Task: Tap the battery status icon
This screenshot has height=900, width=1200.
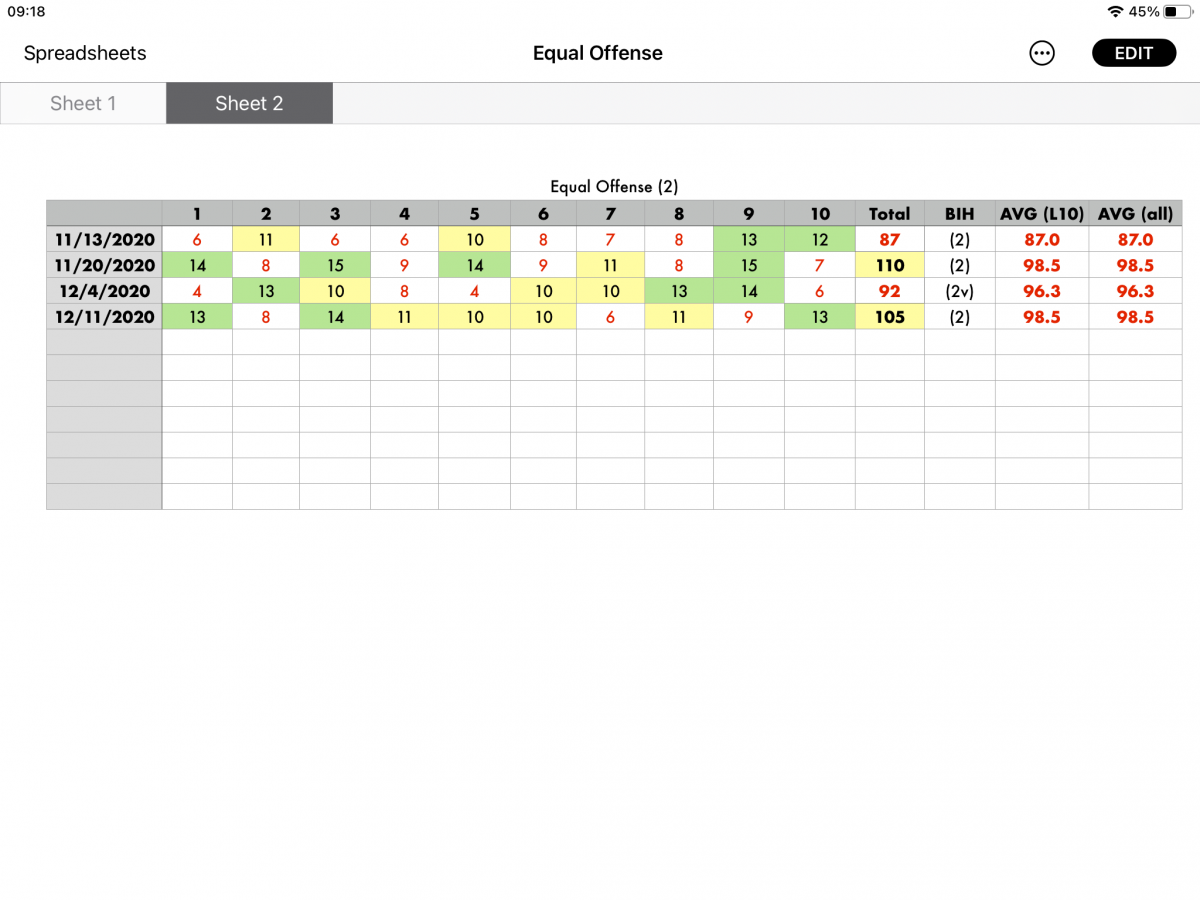Action: 1176,12
